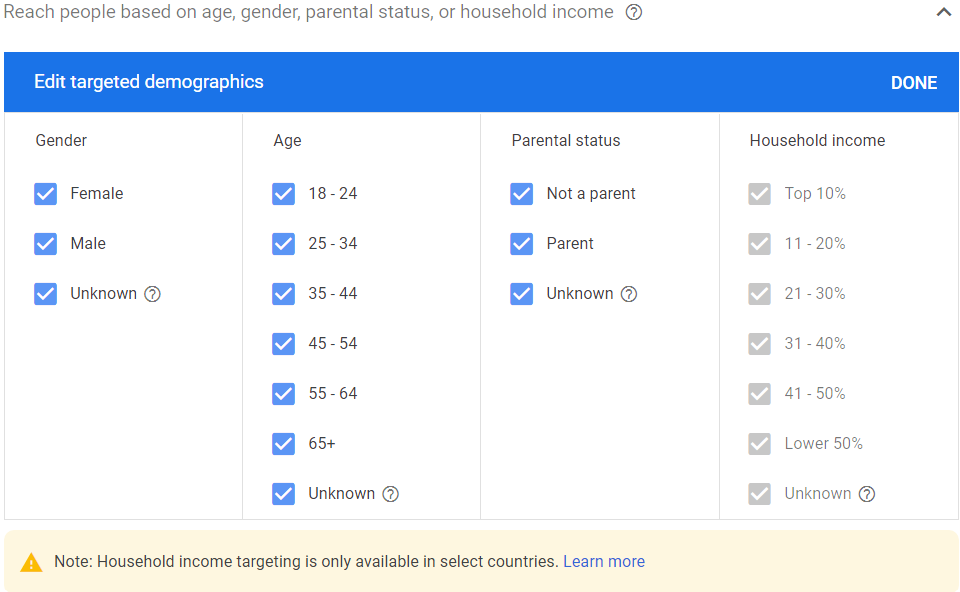Viewport: 960px width, 592px height.
Task: Click the warning triangle in the note banner
Action: (32, 561)
